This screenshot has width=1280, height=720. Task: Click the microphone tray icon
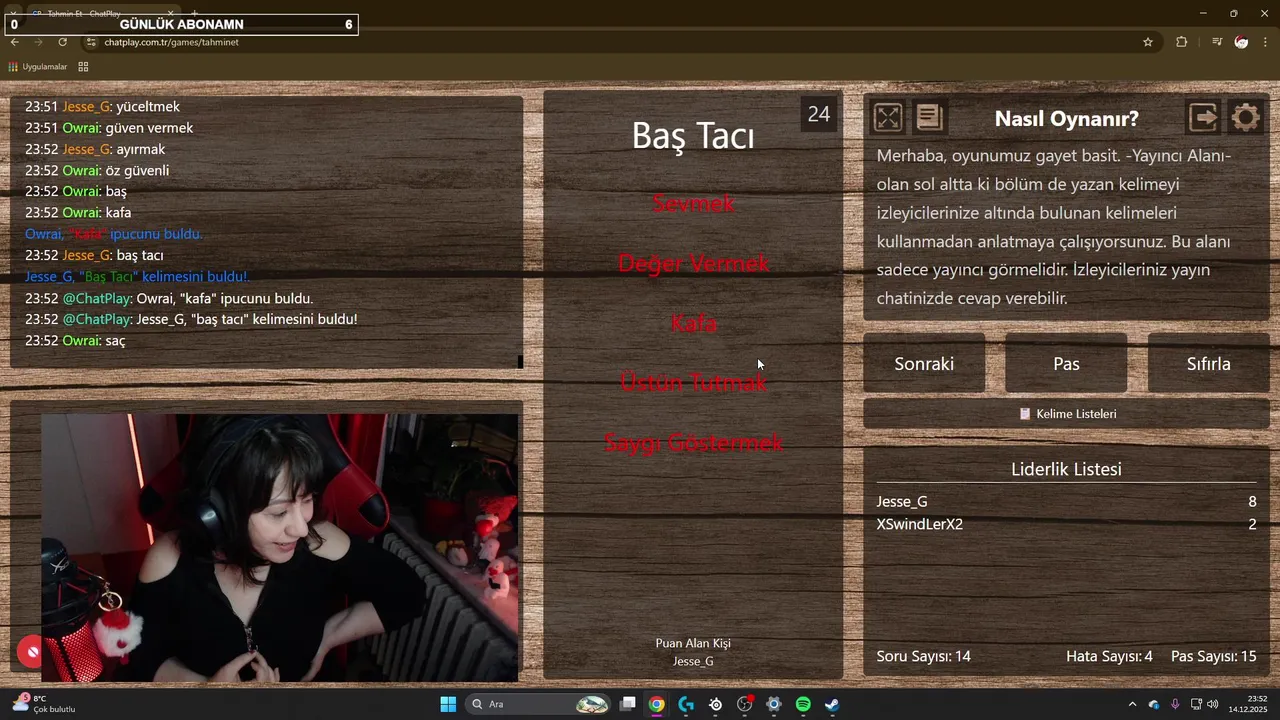point(1175,704)
